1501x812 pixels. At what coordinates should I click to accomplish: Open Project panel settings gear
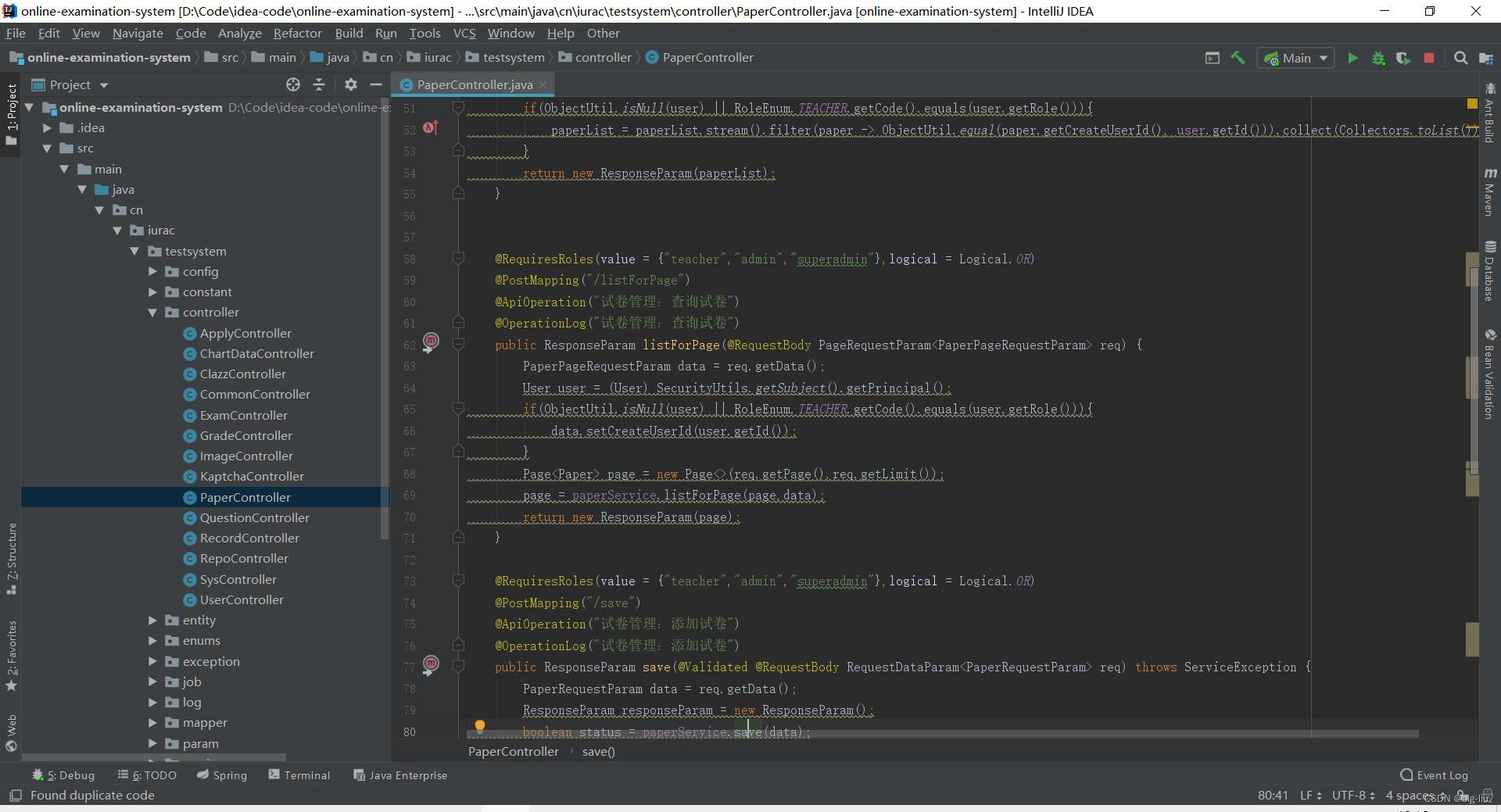point(350,84)
